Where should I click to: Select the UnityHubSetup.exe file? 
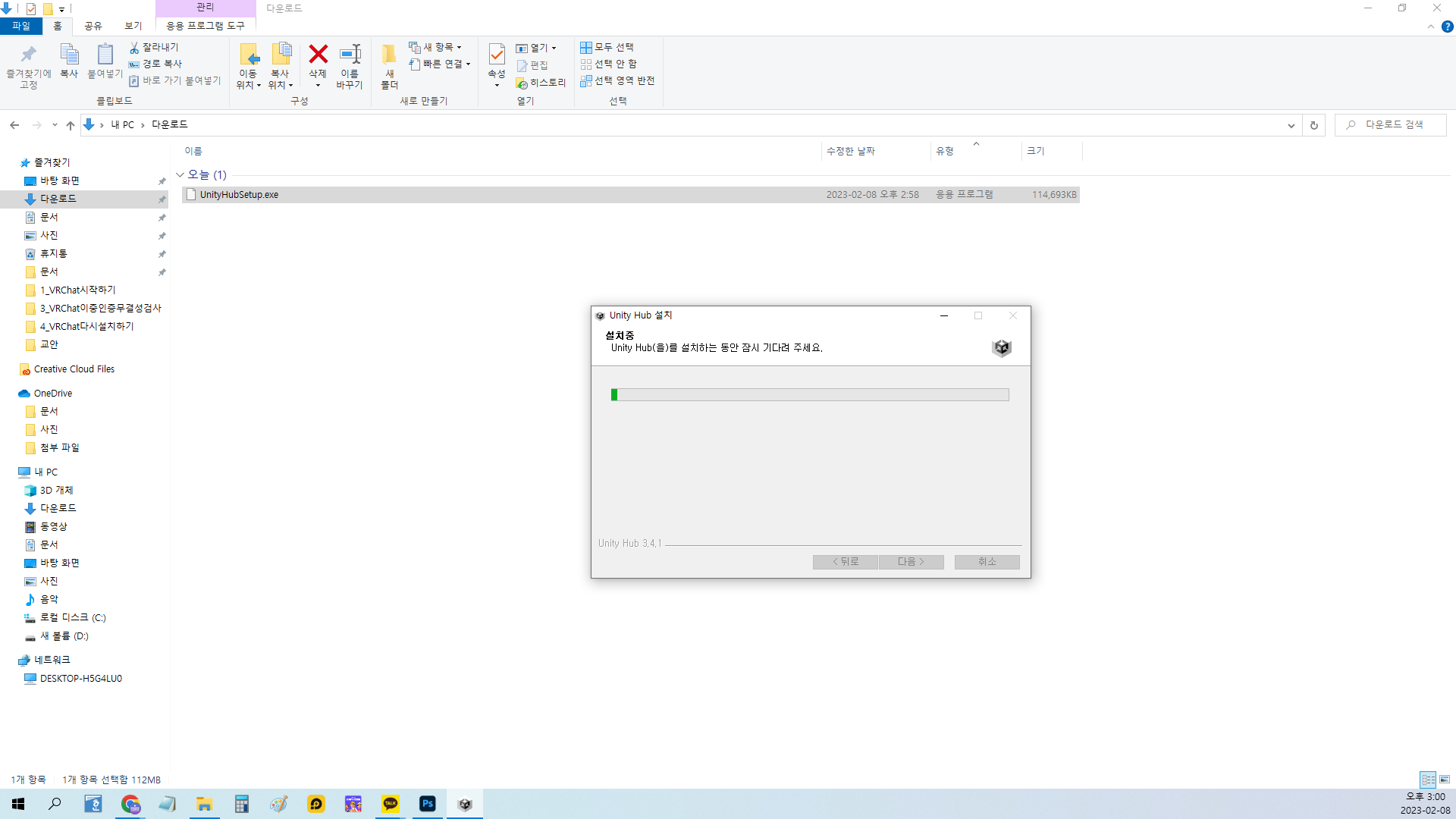click(630, 195)
